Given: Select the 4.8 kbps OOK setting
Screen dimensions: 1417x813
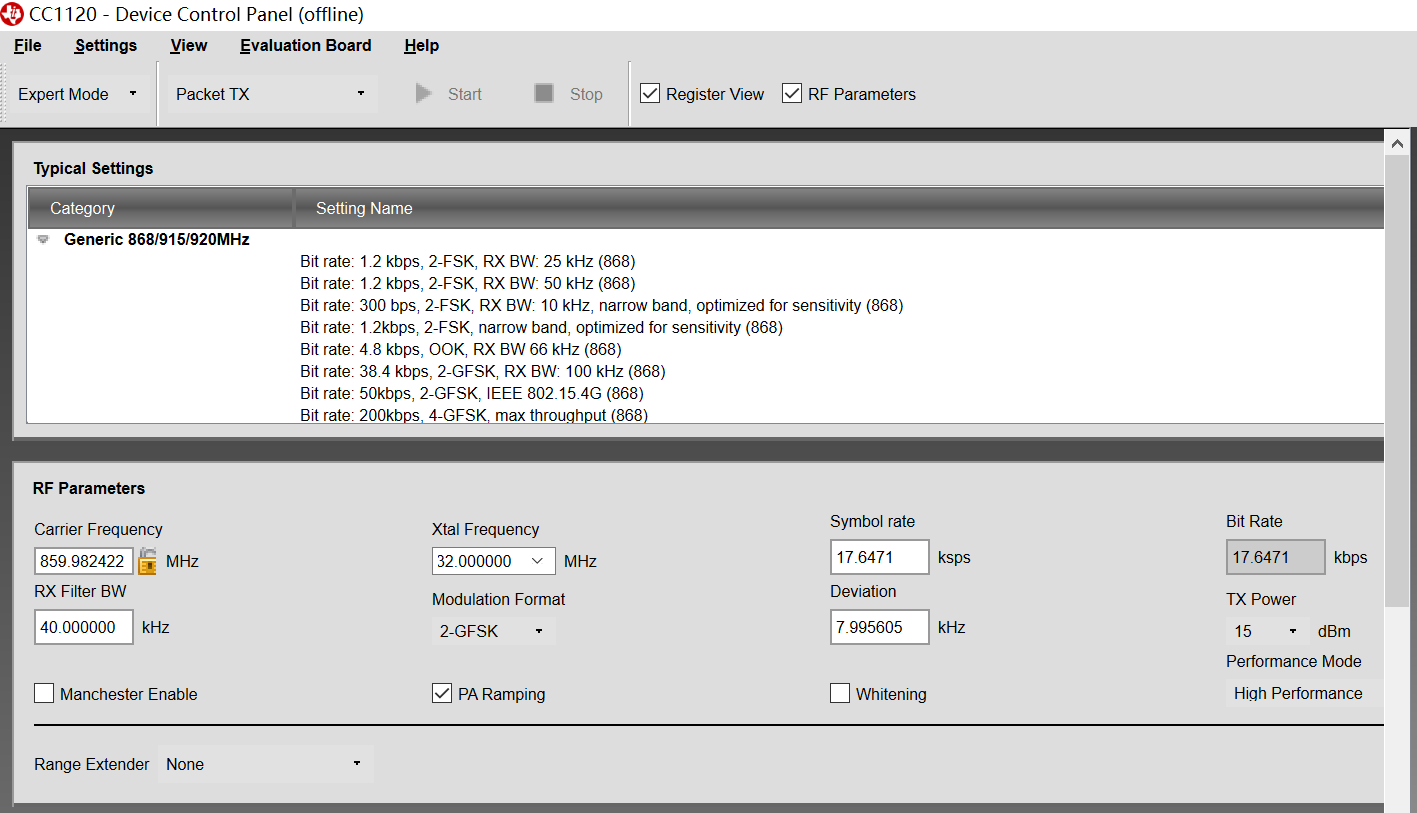Looking at the screenshot, I should click(461, 350).
